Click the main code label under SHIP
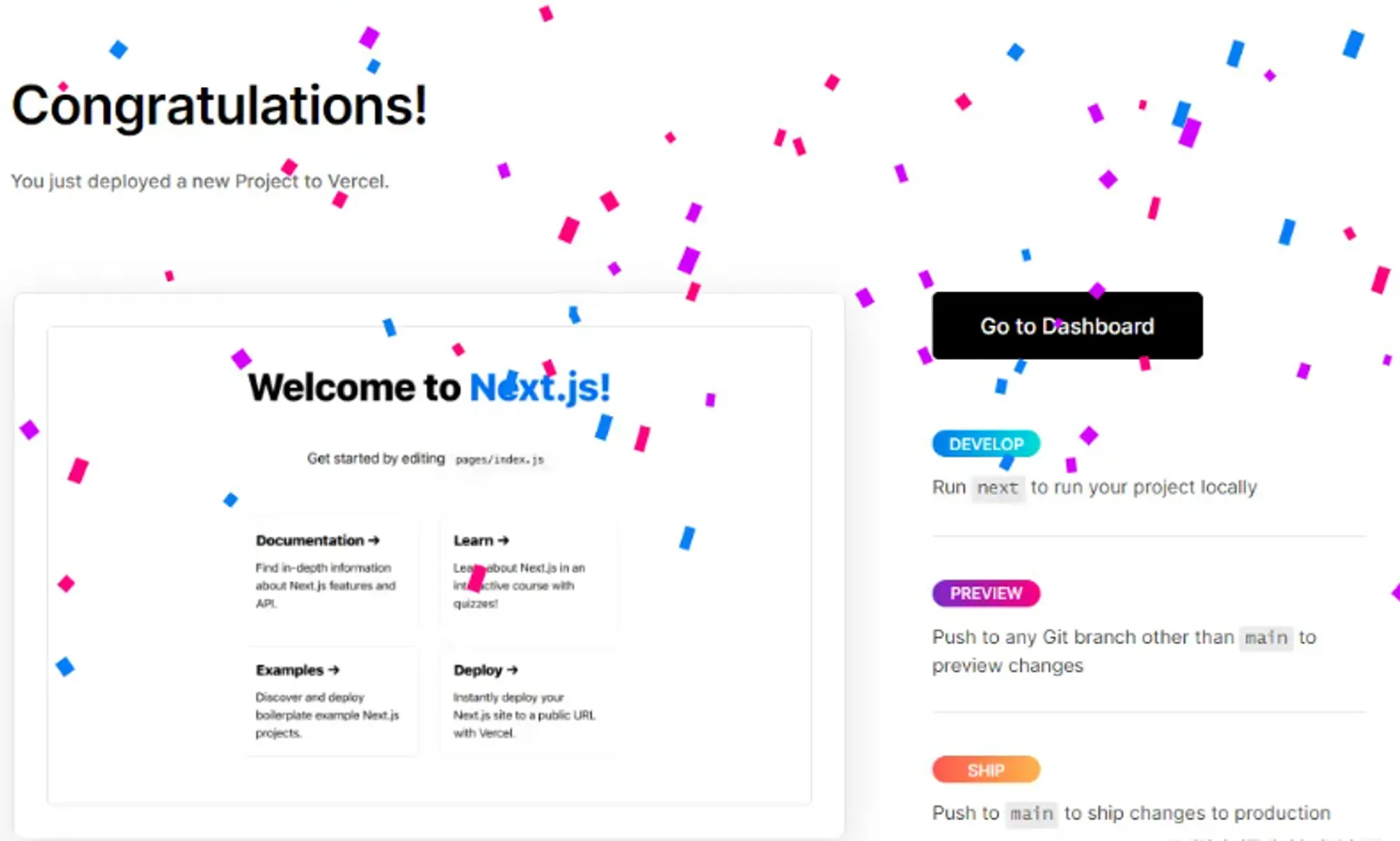Viewport: 1400px width, 841px height. pyautogui.click(x=1032, y=814)
